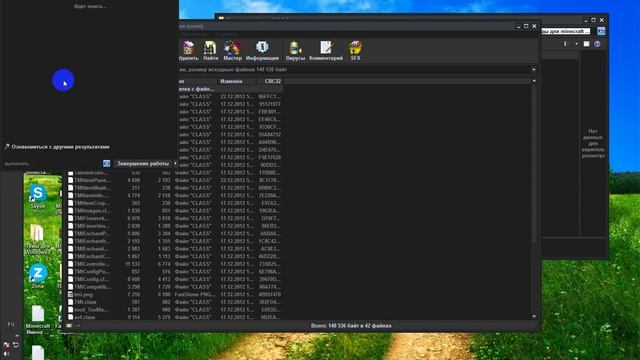The image size is (640, 360).
Task: Open the archive path dropdown arrow in WinRAR
Action: tap(533, 69)
